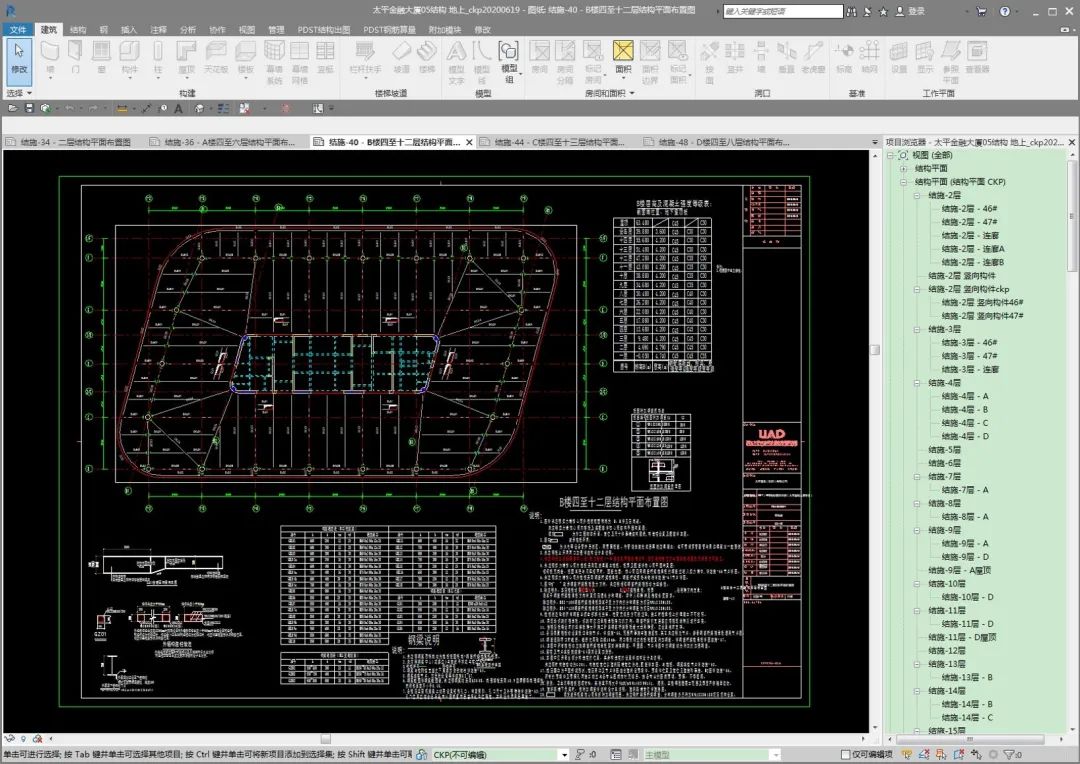Switch to the 结施-44 C楼 view tab
This screenshot has width=1080, height=764.
click(552, 142)
